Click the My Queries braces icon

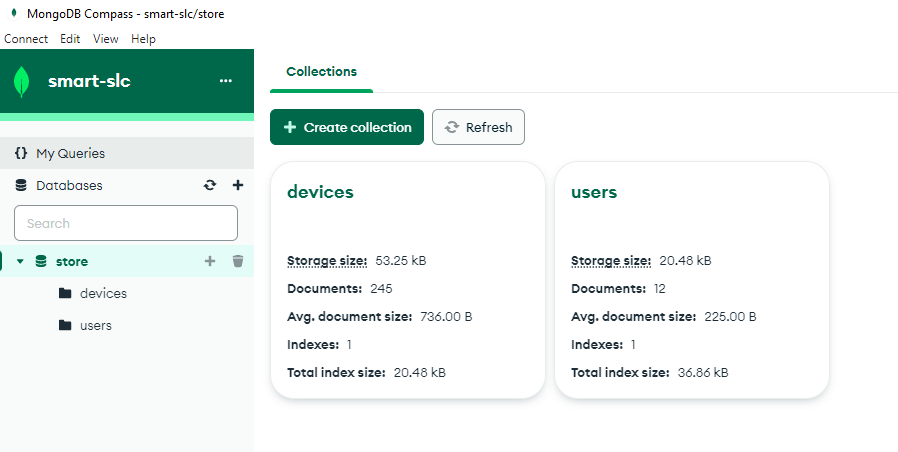coord(21,153)
